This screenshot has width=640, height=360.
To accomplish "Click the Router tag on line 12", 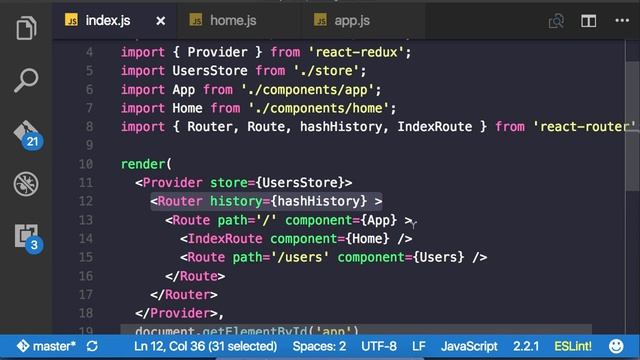I will [180, 201].
